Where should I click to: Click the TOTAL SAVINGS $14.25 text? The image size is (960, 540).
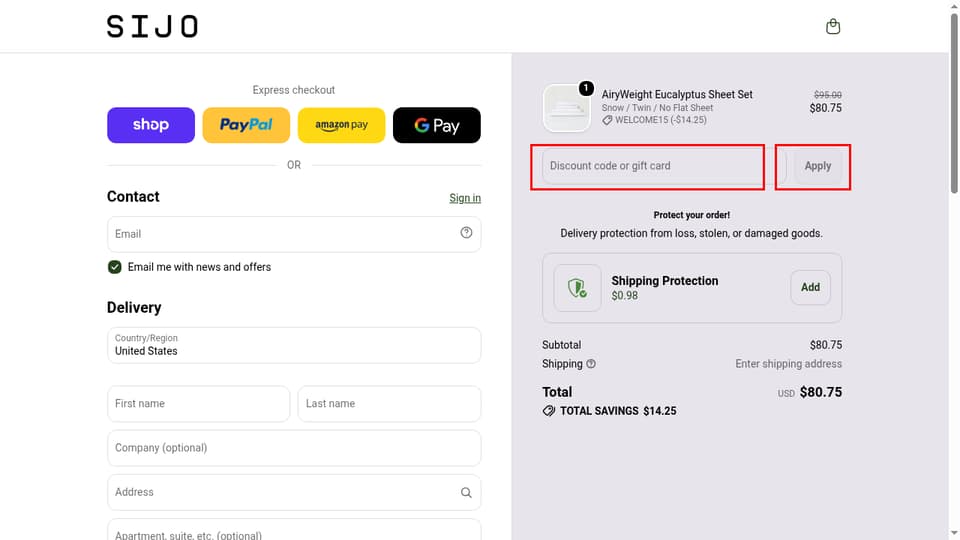pos(618,411)
